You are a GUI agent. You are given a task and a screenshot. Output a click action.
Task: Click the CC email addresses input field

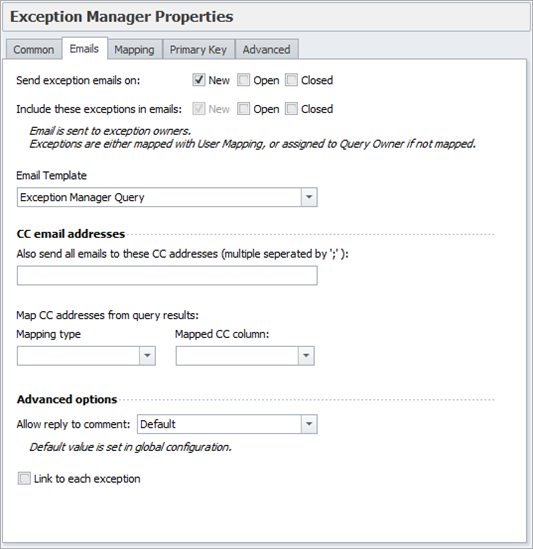pos(167,276)
